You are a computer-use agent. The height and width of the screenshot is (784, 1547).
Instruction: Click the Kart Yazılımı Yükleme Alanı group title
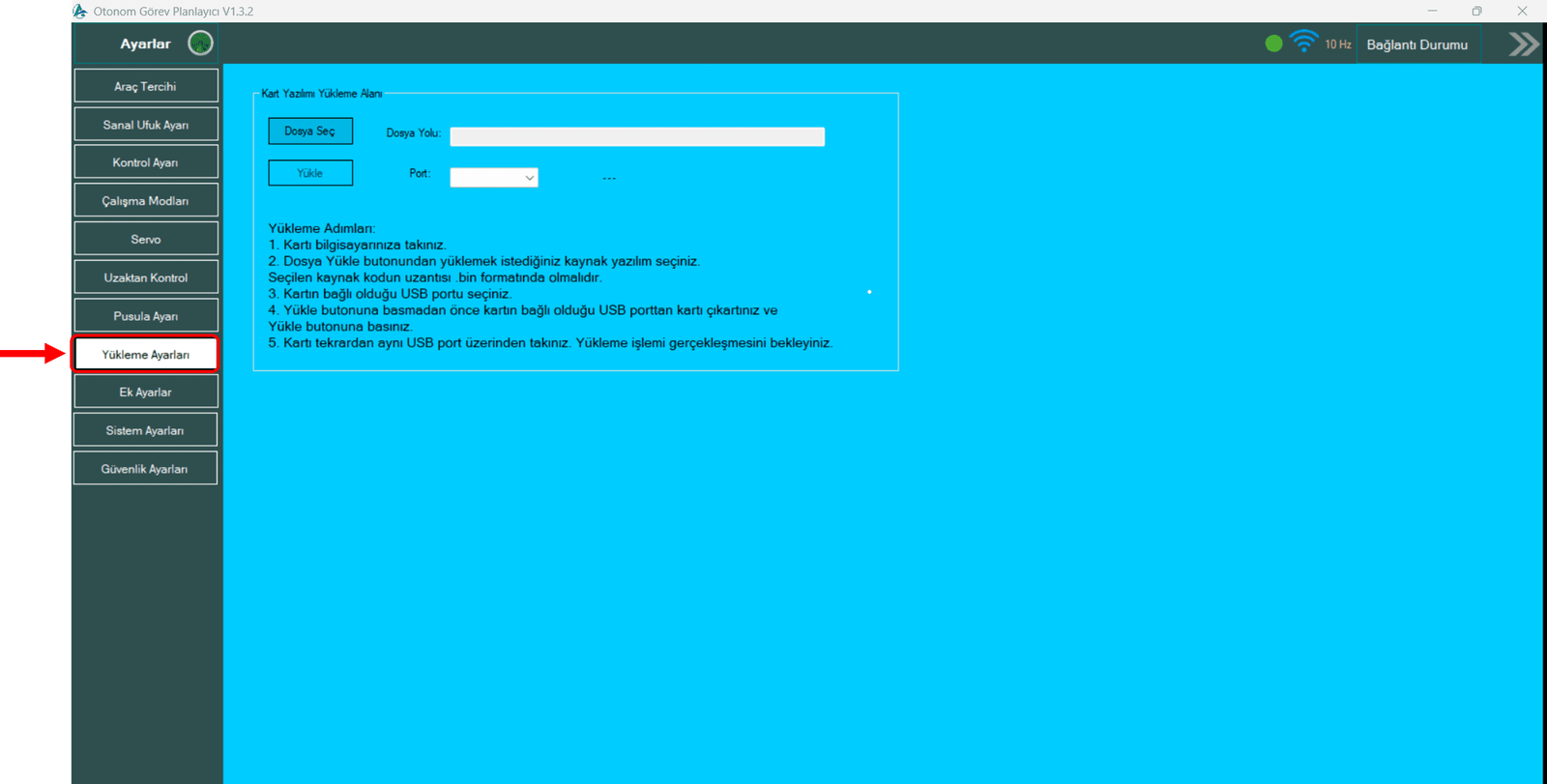click(x=322, y=94)
